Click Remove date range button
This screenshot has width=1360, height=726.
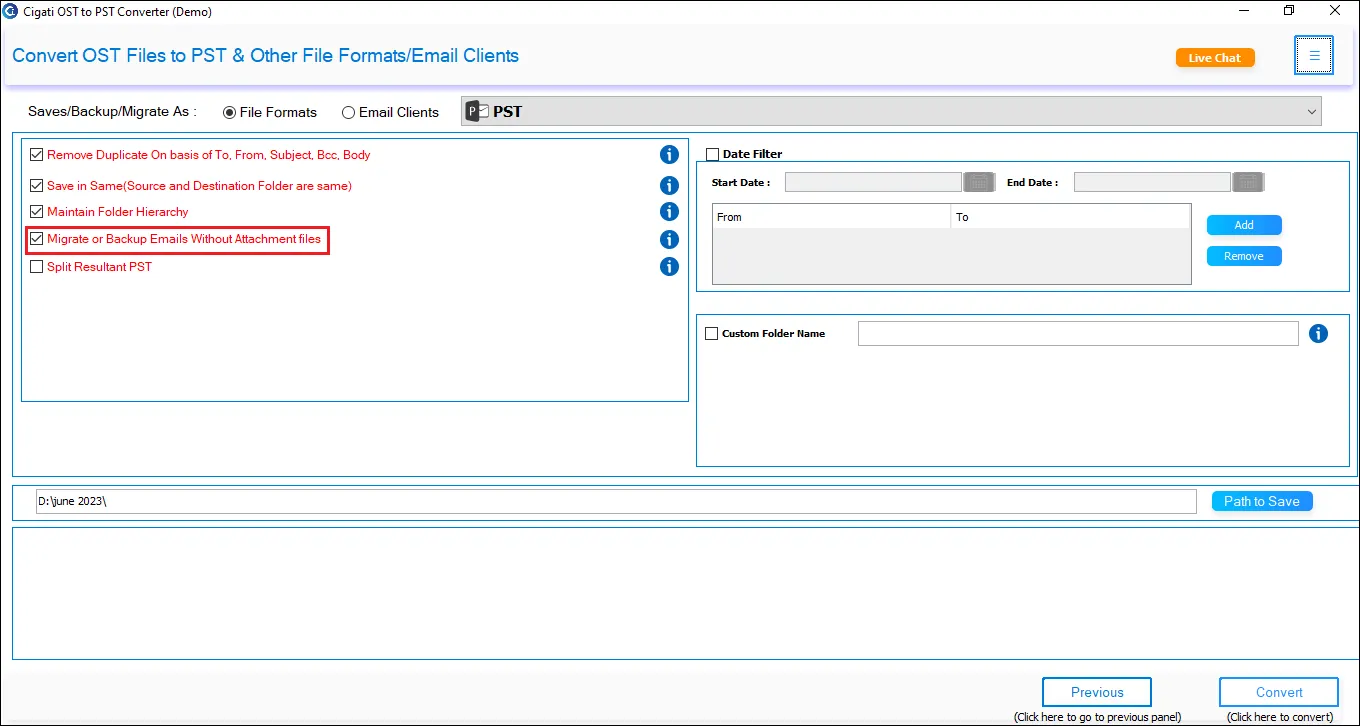tap(1244, 256)
